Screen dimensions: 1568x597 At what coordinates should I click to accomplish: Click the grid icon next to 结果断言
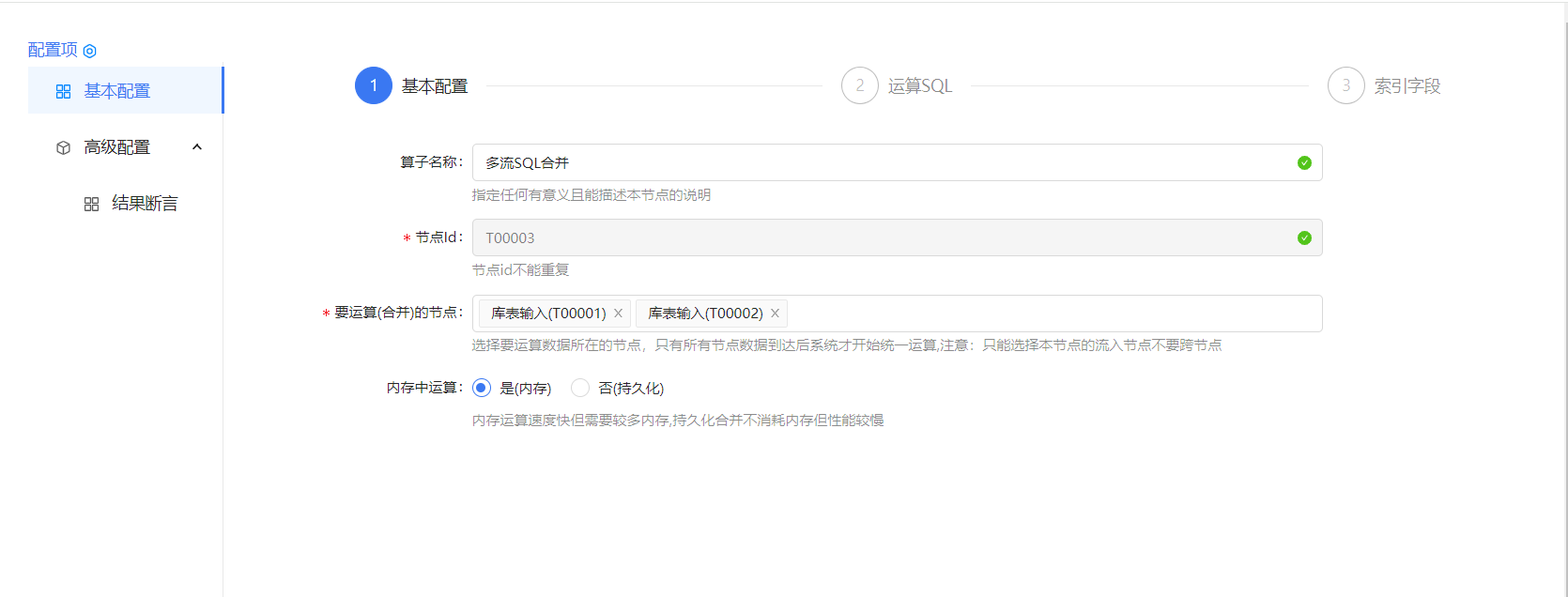coord(91,204)
